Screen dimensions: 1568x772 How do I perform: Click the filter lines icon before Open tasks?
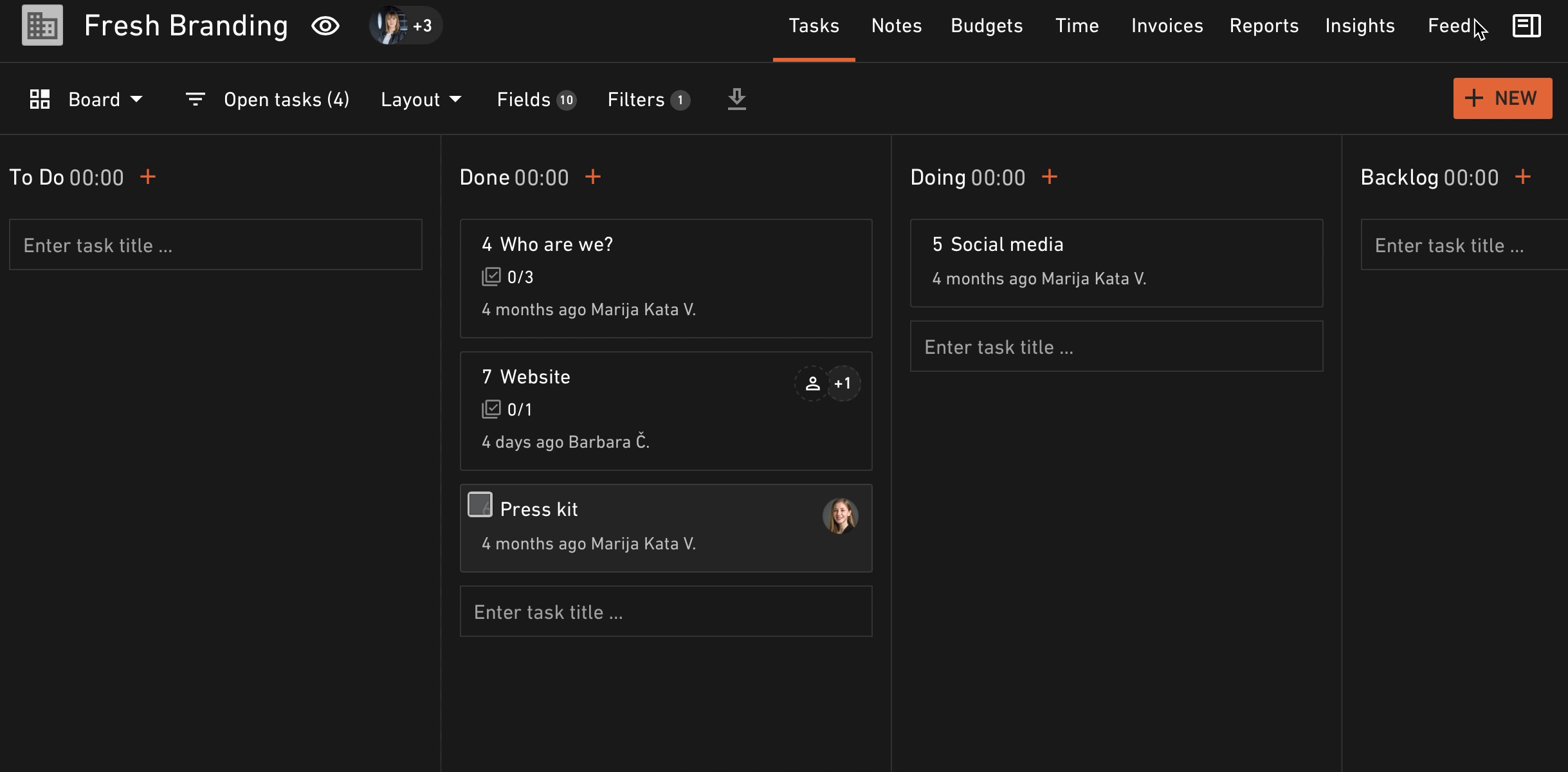pyautogui.click(x=195, y=99)
